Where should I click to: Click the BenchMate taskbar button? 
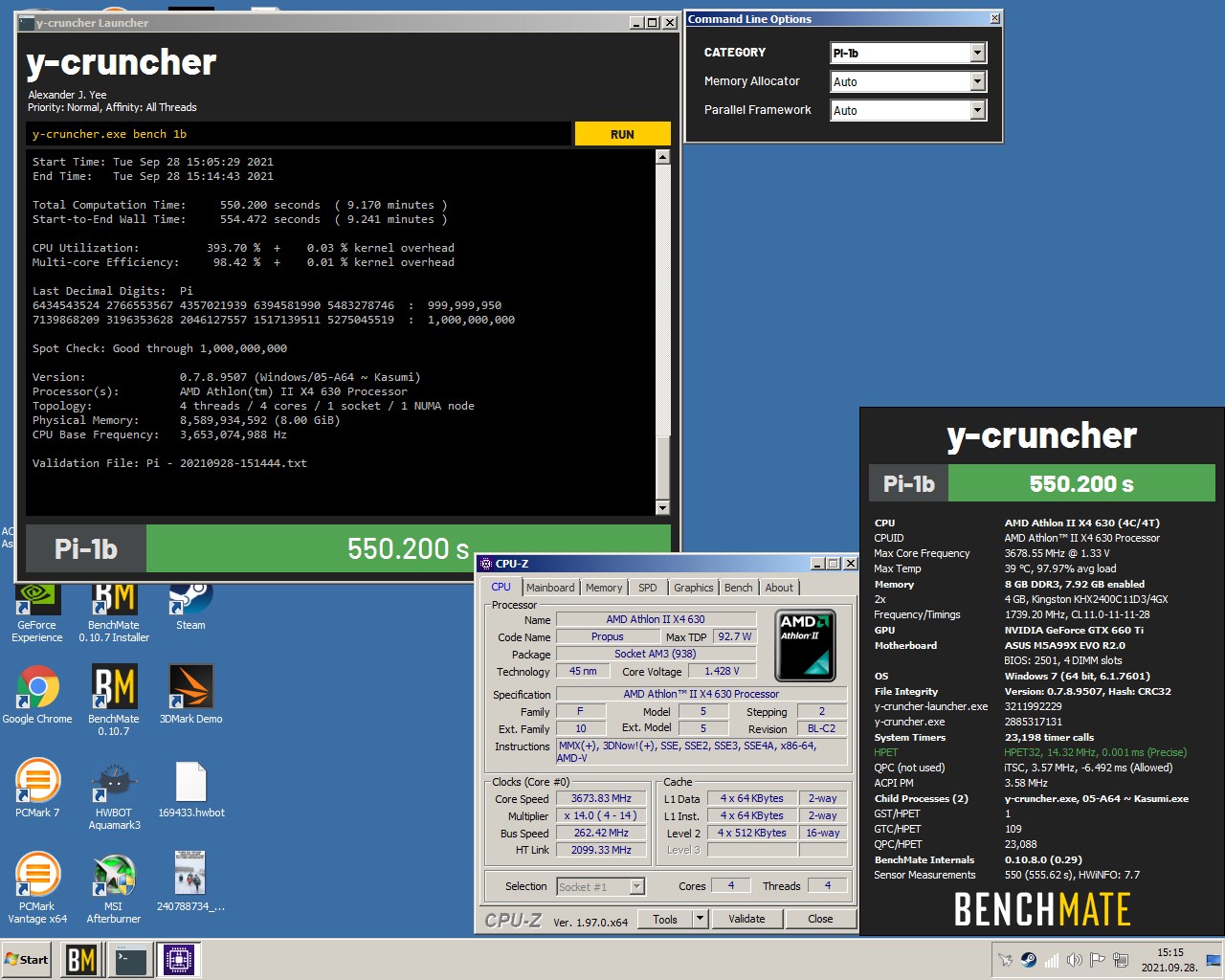(x=81, y=959)
